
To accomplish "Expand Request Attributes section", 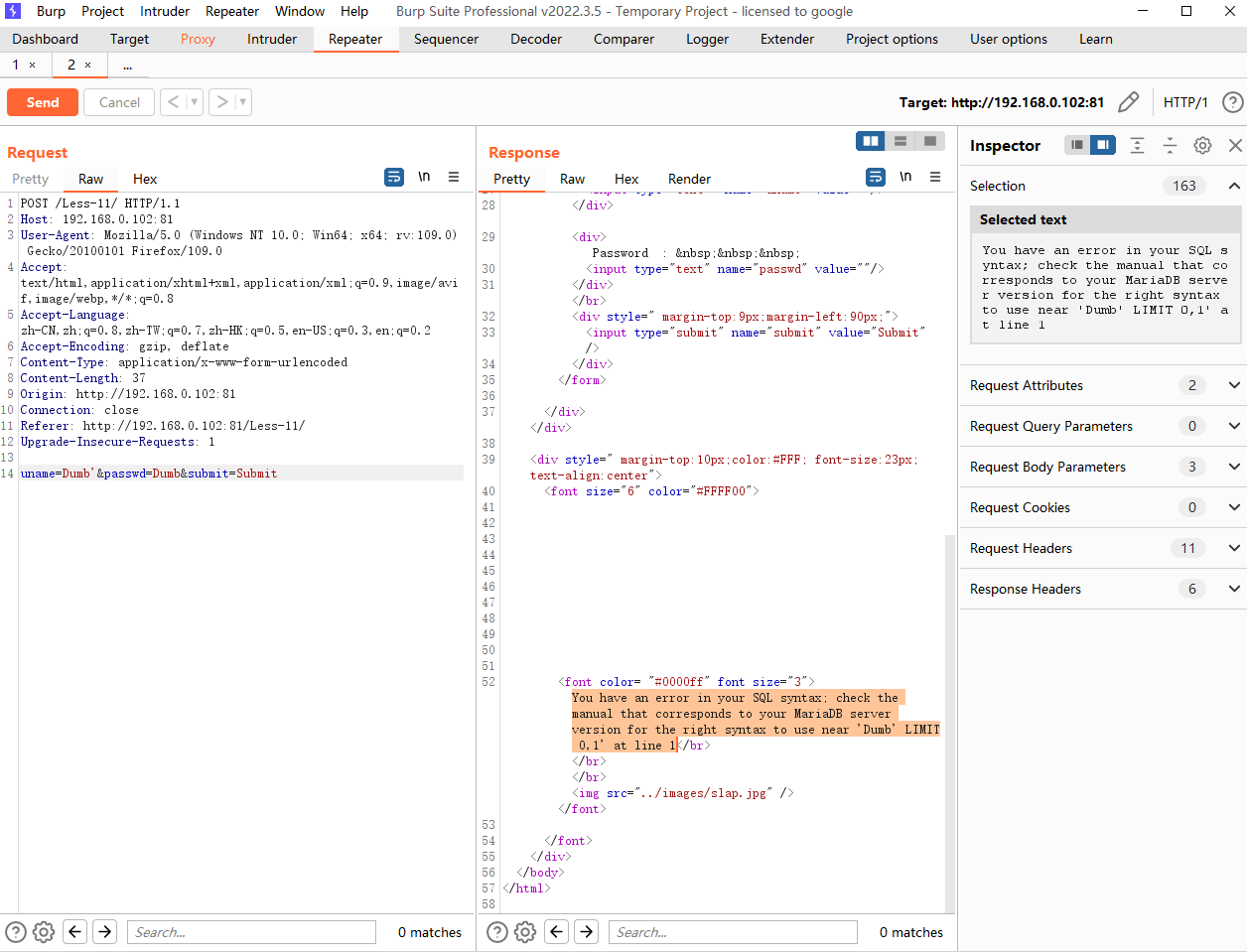I will point(1234,385).
